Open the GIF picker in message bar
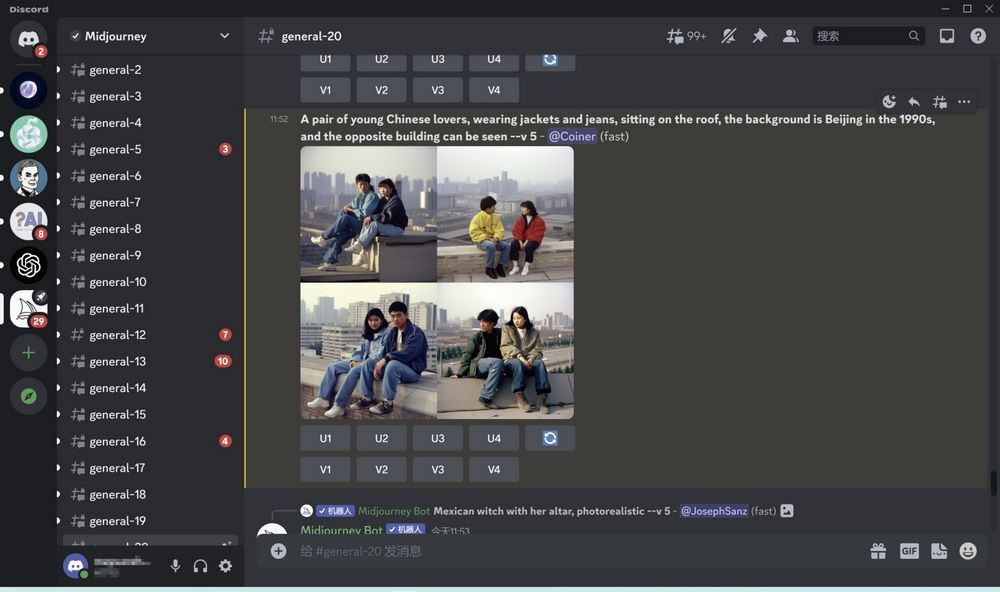The width and height of the screenshot is (1000, 592). [x=908, y=551]
